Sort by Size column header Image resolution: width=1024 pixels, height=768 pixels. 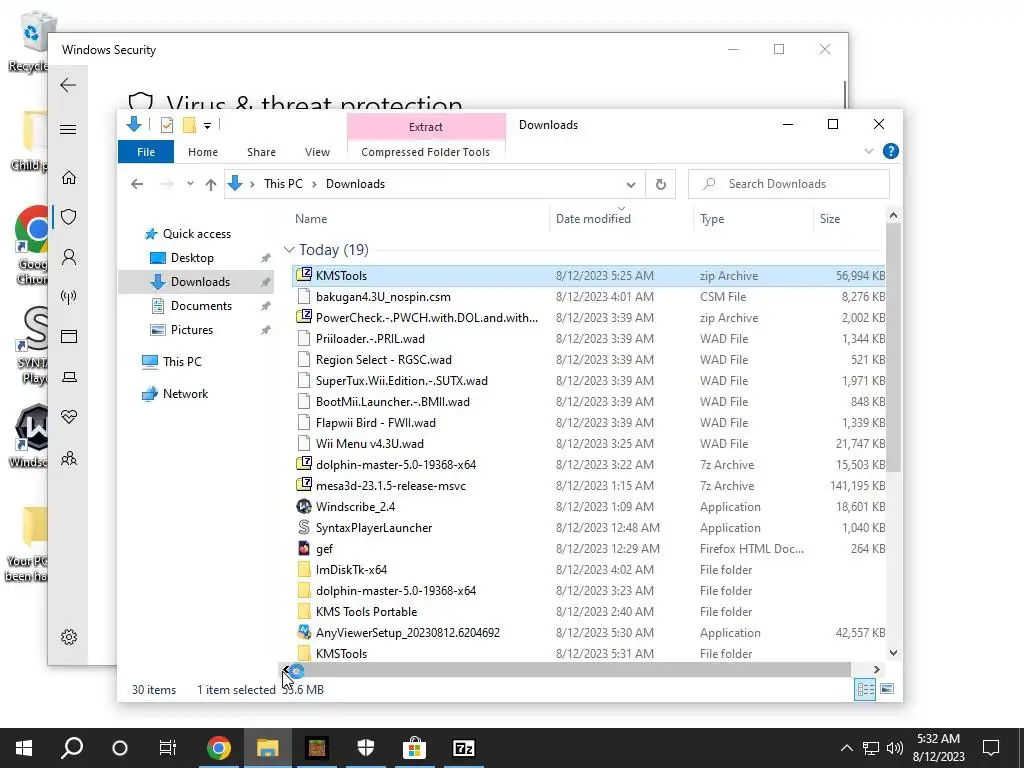[x=849, y=219]
